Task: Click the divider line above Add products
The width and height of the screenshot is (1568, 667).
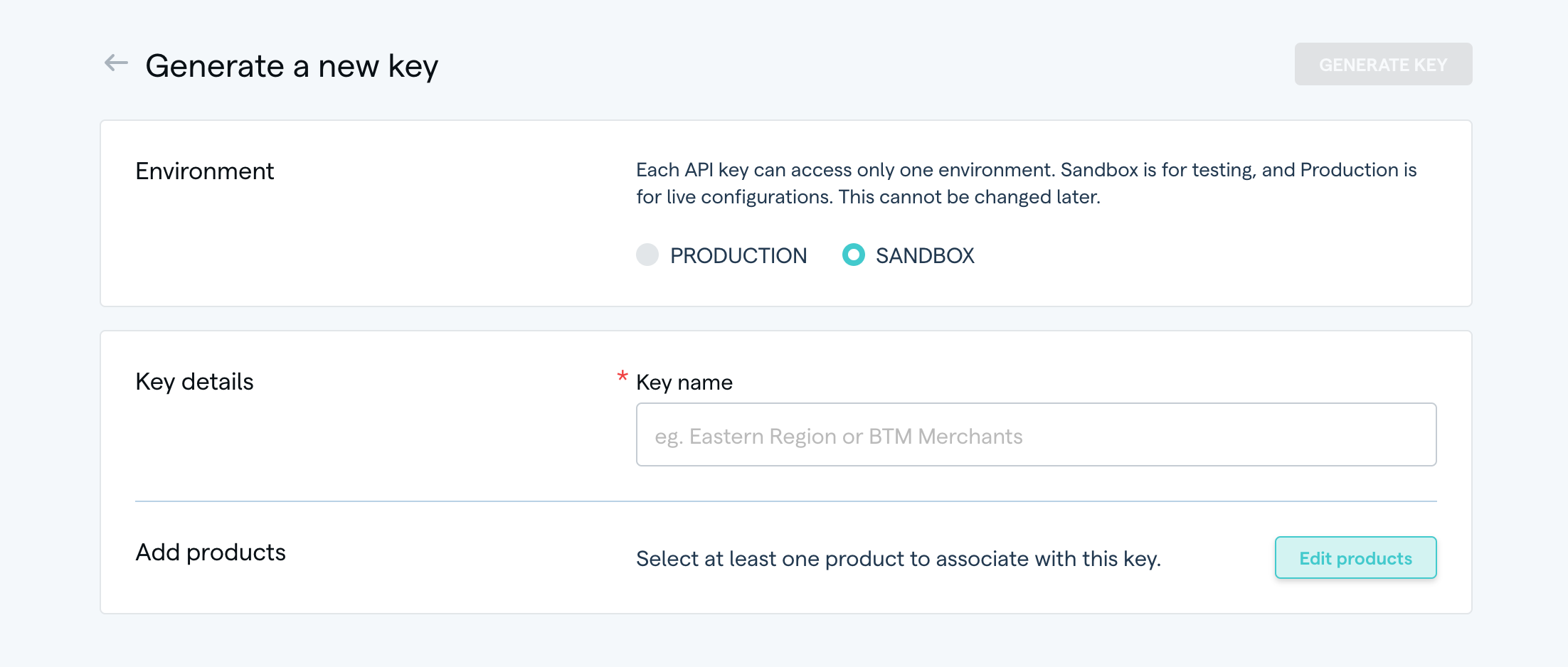Action: pos(785,501)
